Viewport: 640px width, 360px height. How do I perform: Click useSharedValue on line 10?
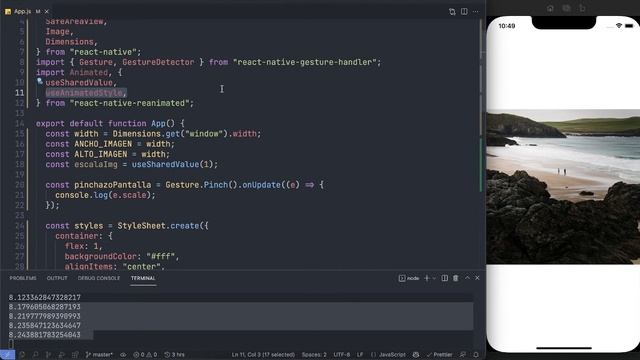(79, 82)
